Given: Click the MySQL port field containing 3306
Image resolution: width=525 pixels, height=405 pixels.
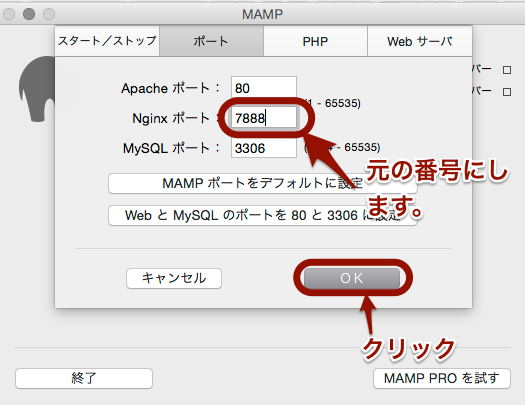Looking at the screenshot, I should tap(264, 148).
